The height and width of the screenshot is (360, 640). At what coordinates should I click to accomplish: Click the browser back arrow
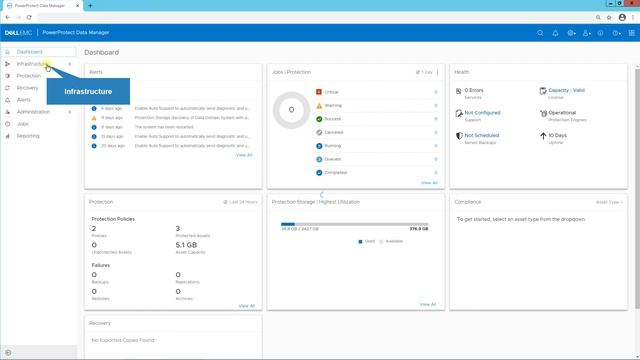pos(8,18)
